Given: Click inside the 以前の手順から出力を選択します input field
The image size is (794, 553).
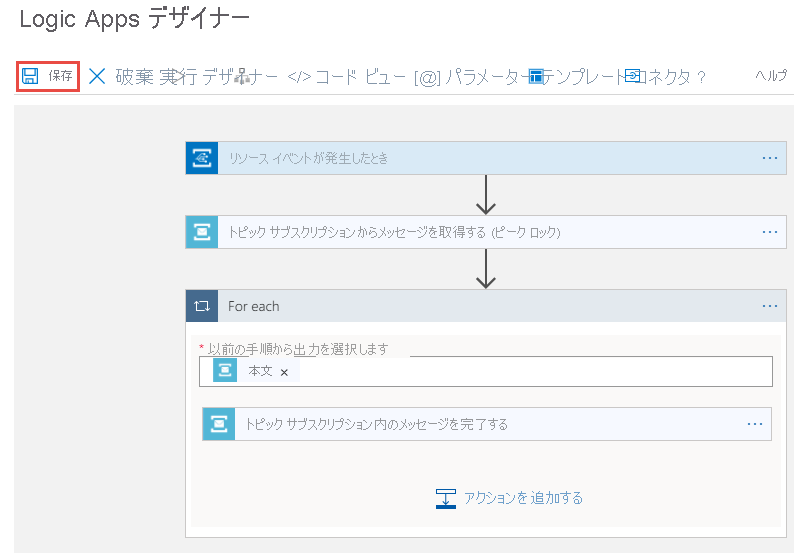Looking at the screenshot, I should [486, 371].
